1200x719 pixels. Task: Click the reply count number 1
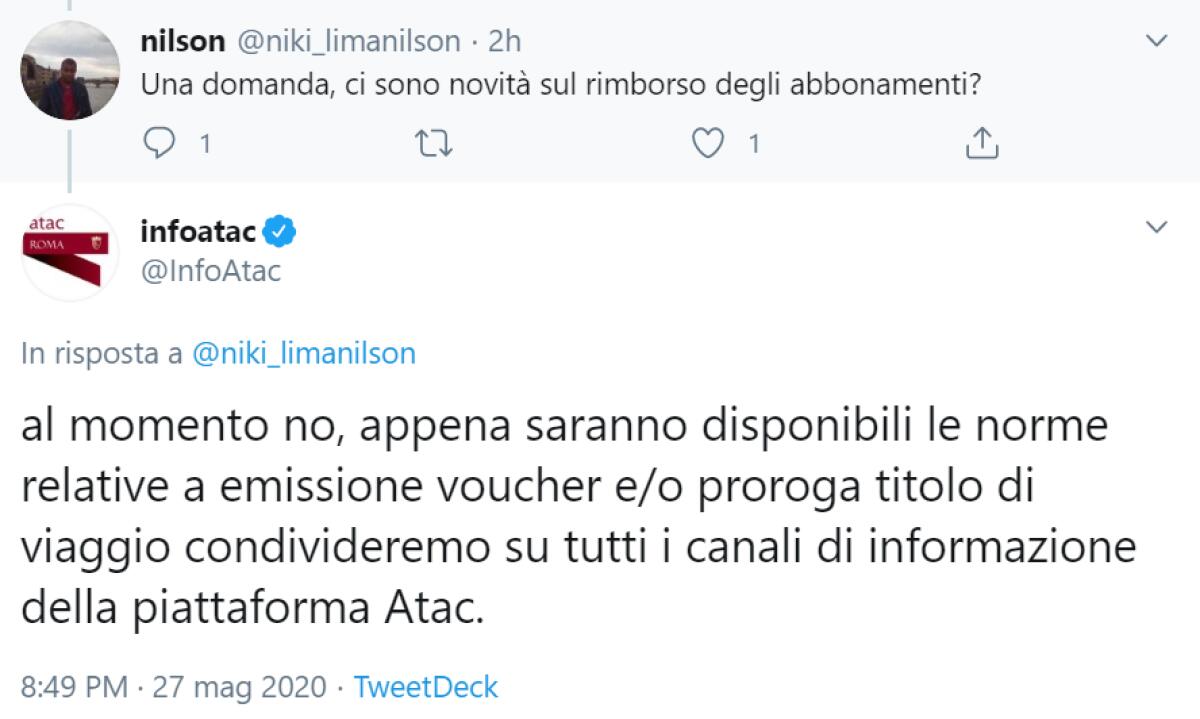204,144
